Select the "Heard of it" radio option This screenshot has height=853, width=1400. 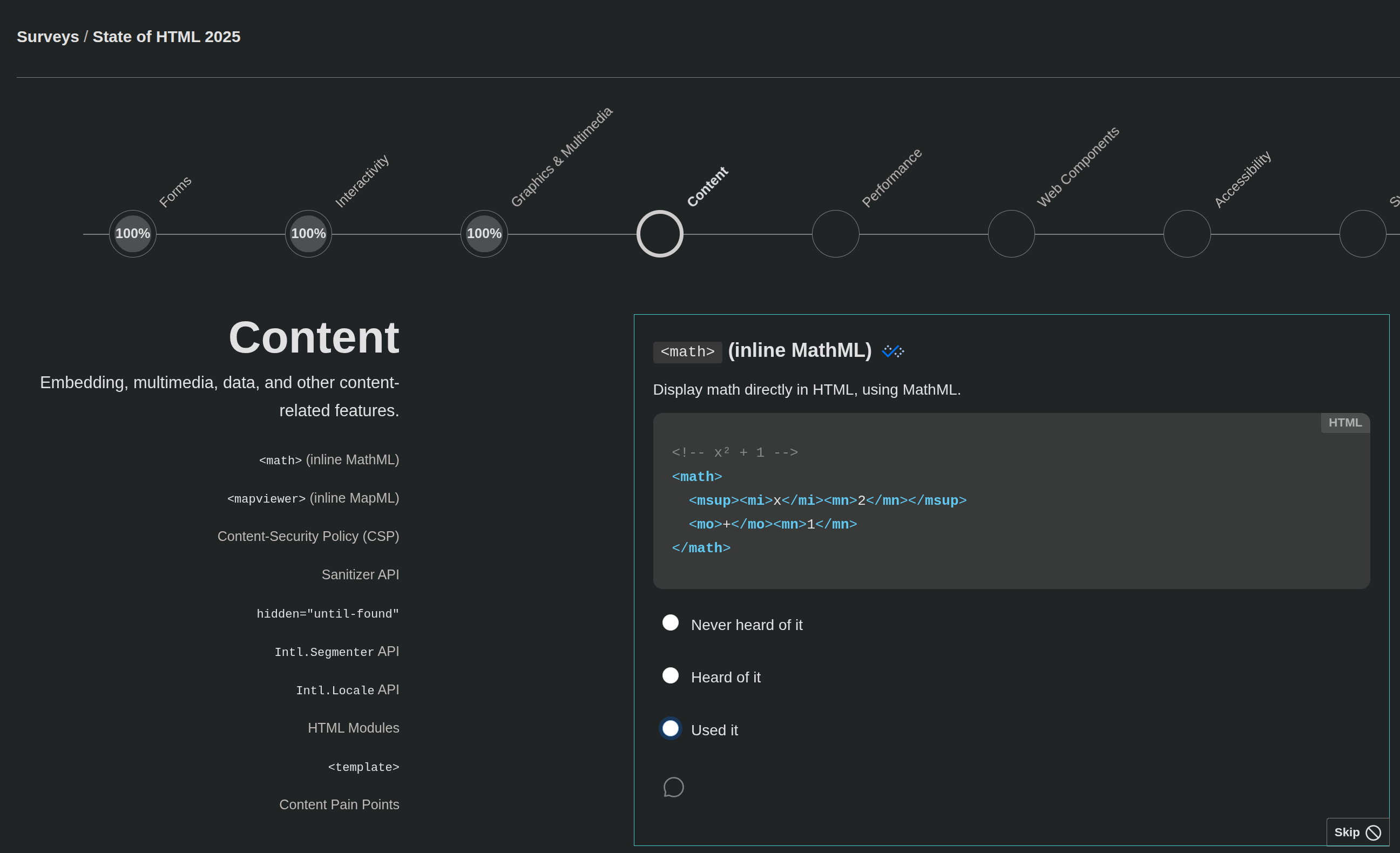[671, 676]
